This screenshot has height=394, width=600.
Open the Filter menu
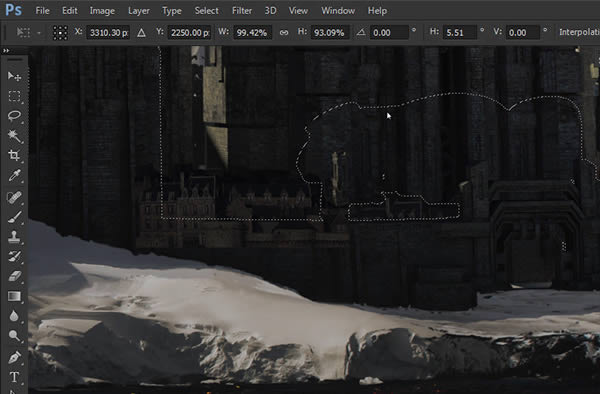pos(242,11)
